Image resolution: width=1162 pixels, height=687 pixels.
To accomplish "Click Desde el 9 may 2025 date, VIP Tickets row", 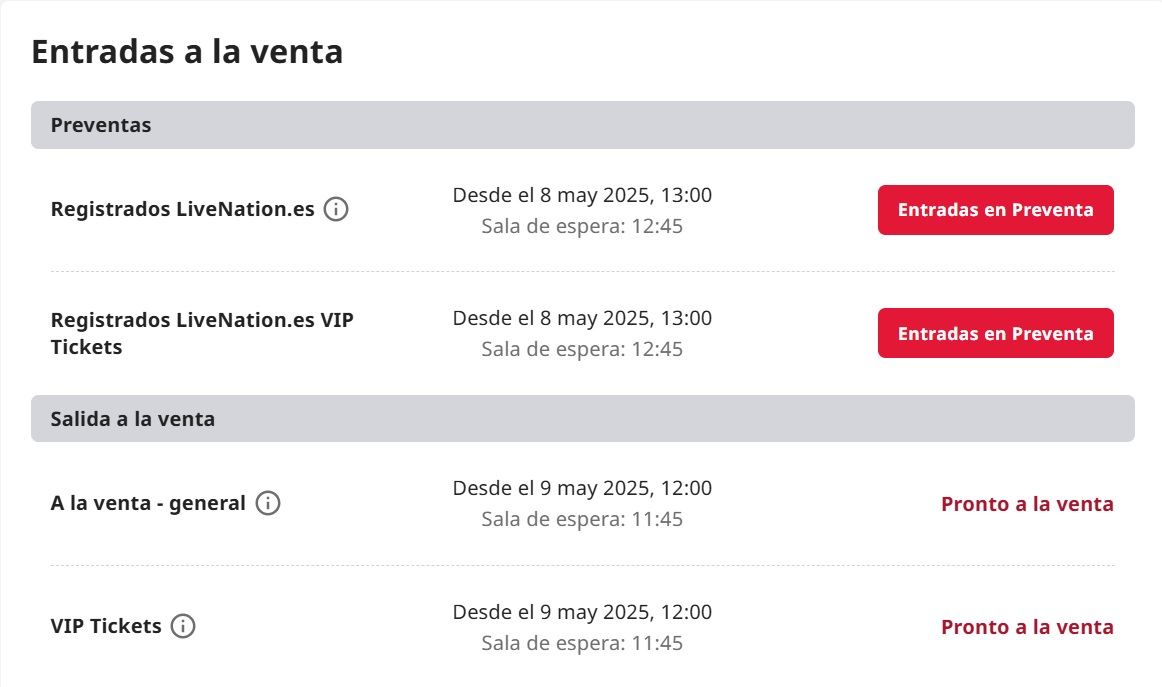I will coord(582,611).
